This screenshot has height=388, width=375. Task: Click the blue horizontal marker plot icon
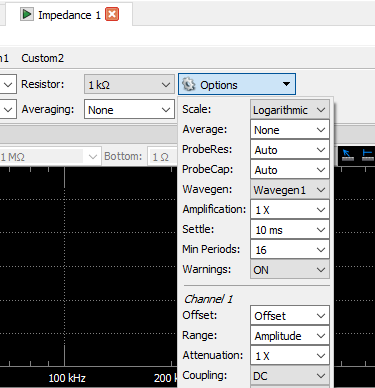point(367,155)
